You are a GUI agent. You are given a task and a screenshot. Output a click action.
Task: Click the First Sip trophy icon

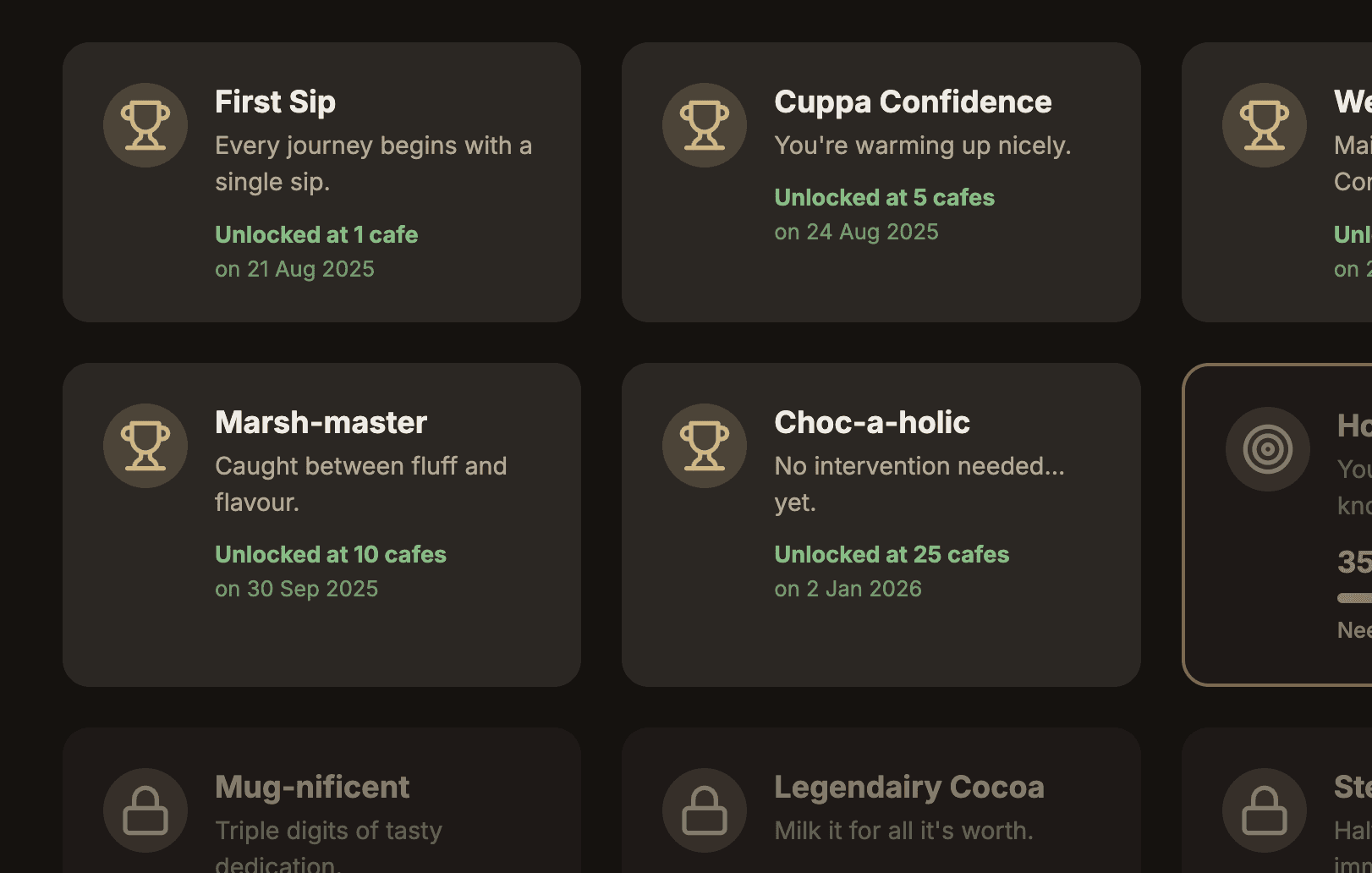[145, 124]
